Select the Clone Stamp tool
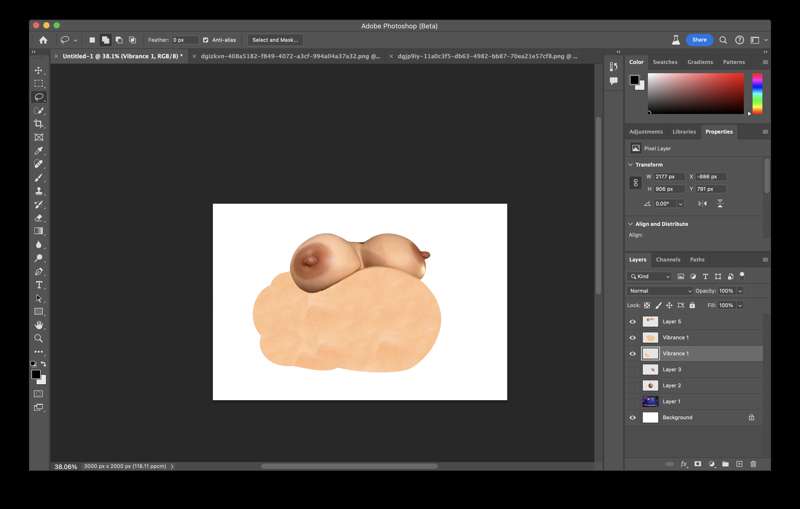 pyautogui.click(x=39, y=191)
